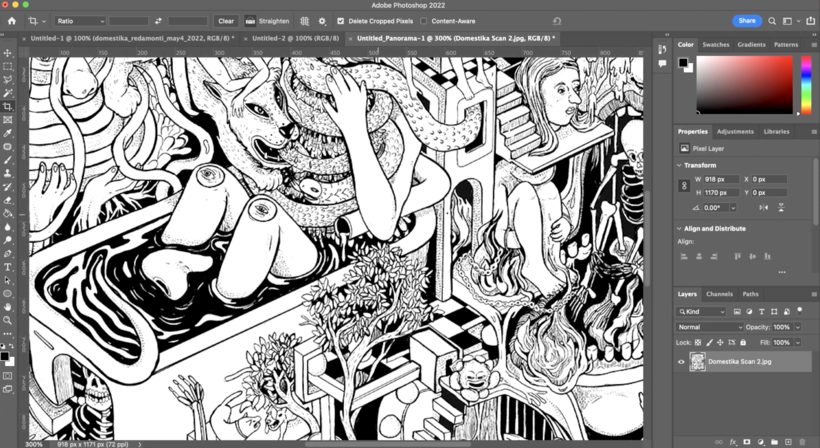
Task: Open the crop tool preset picker arrow
Action: [x=44, y=21]
